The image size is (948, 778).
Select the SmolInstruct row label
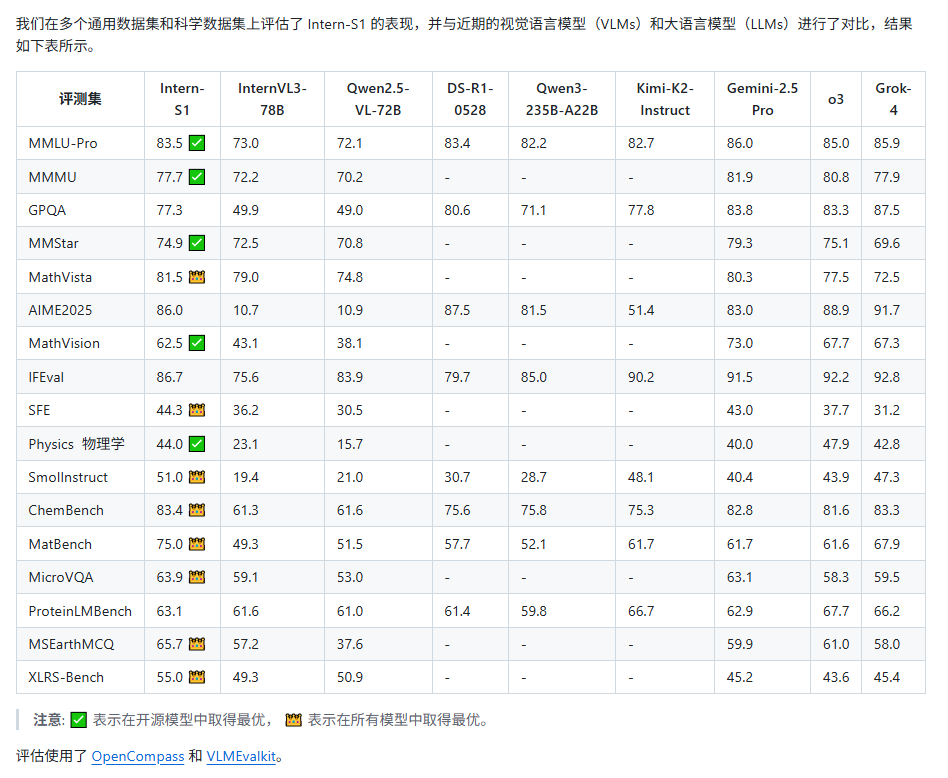click(68, 477)
